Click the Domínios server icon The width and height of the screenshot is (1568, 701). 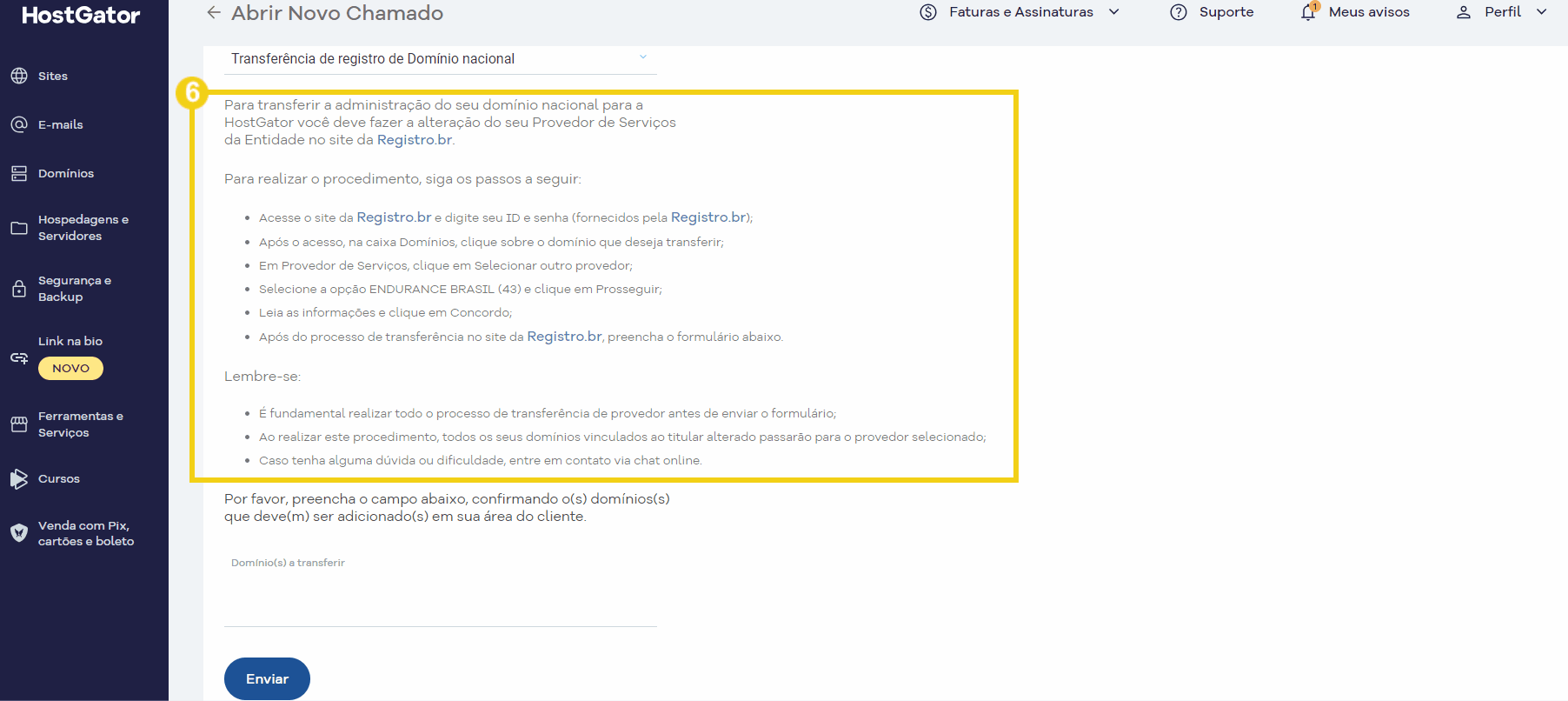point(19,173)
